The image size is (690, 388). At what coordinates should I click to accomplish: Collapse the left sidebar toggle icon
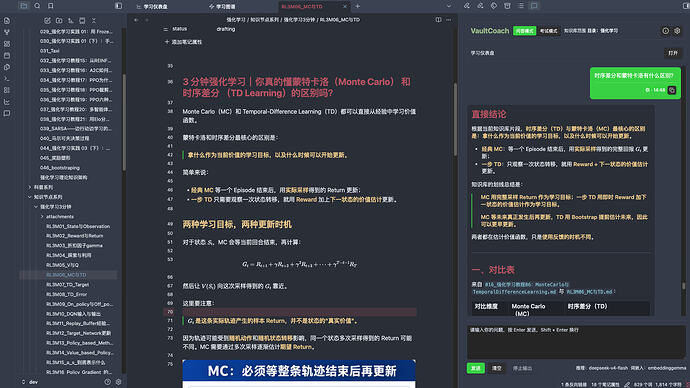click(118, 6)
